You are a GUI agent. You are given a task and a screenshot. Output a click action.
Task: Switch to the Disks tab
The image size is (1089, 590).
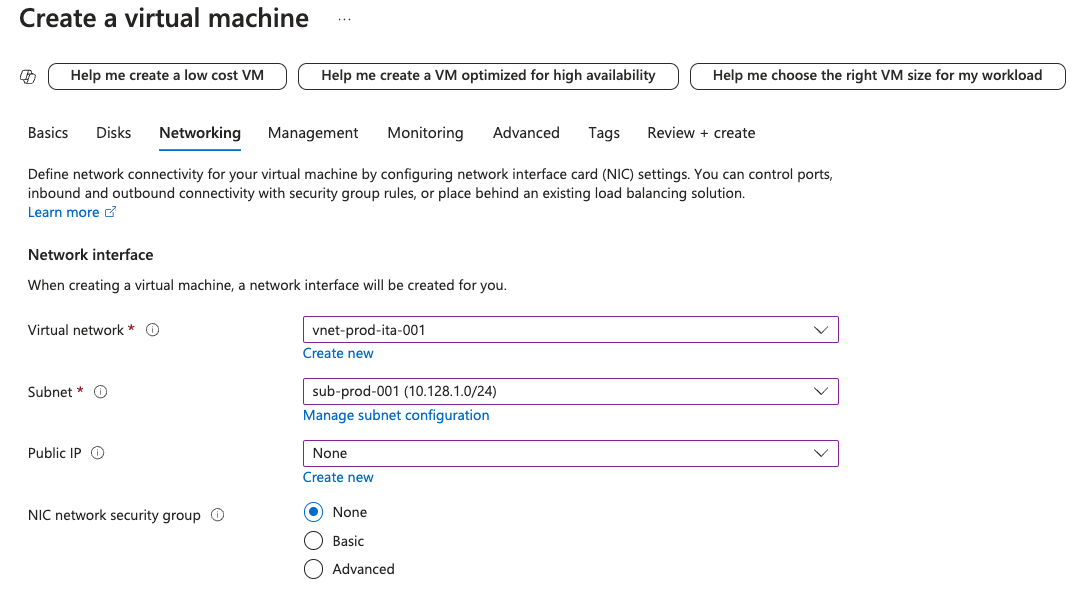114,133
